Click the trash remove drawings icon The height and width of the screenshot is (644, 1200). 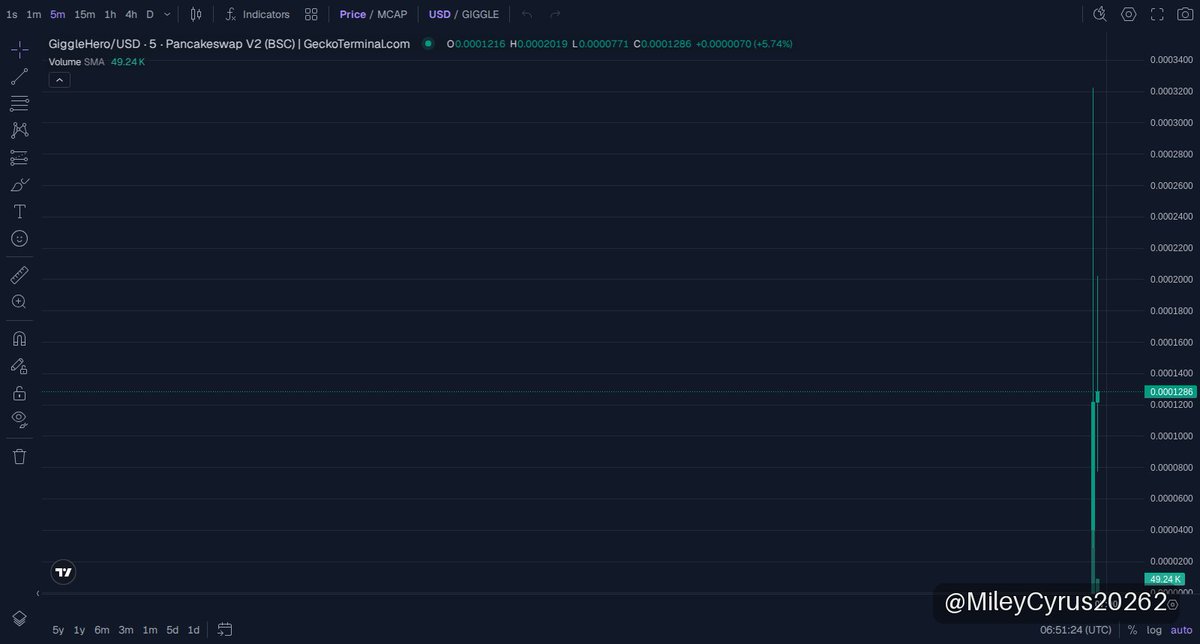pos(19,456)
